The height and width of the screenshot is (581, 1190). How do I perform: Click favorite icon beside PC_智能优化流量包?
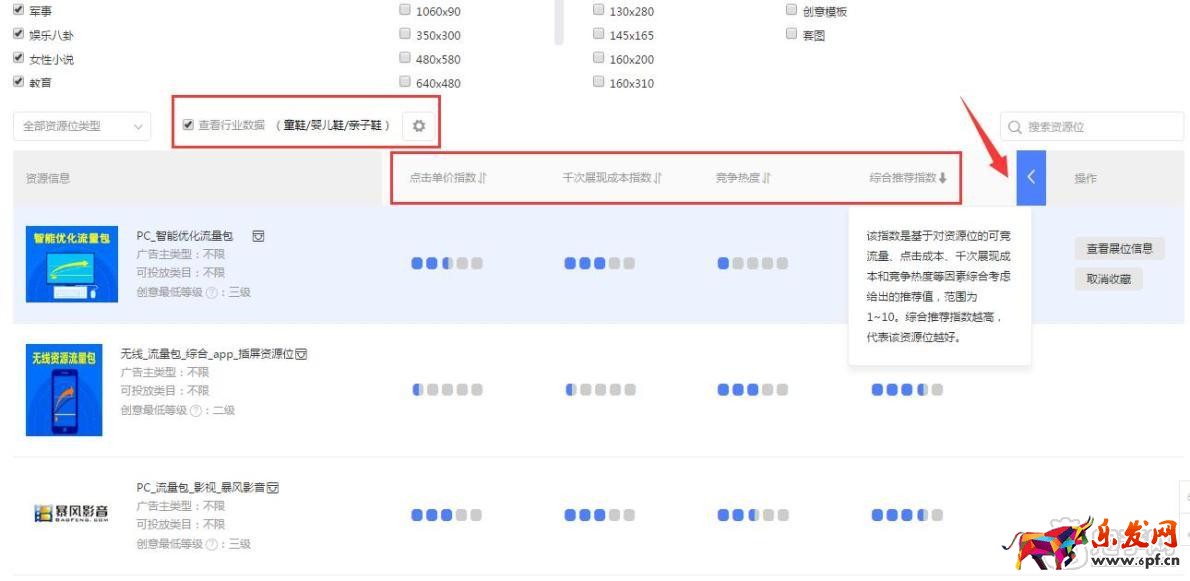pyautogui.click(x=258, y=236)
